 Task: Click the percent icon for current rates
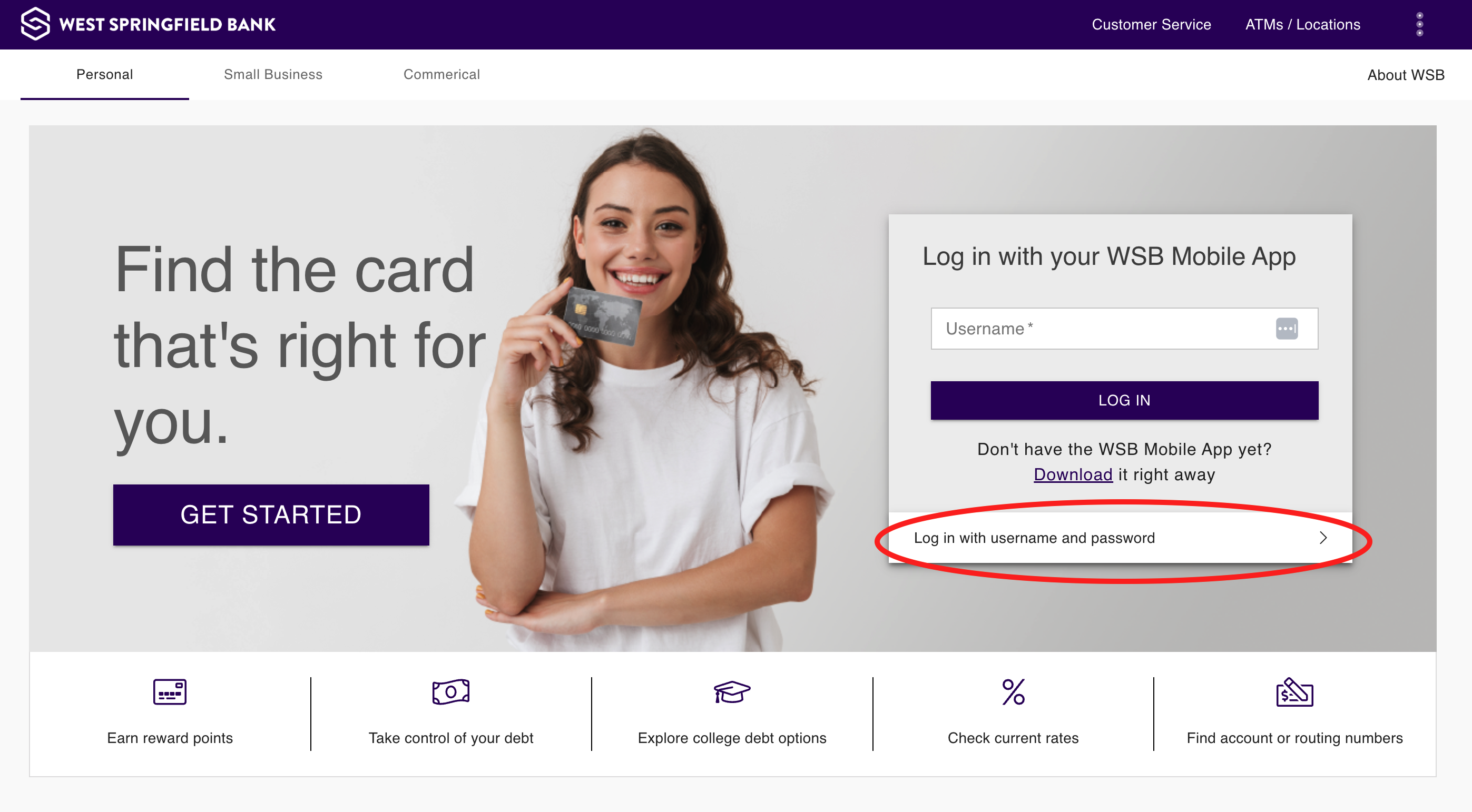[x=1013, y=691]
